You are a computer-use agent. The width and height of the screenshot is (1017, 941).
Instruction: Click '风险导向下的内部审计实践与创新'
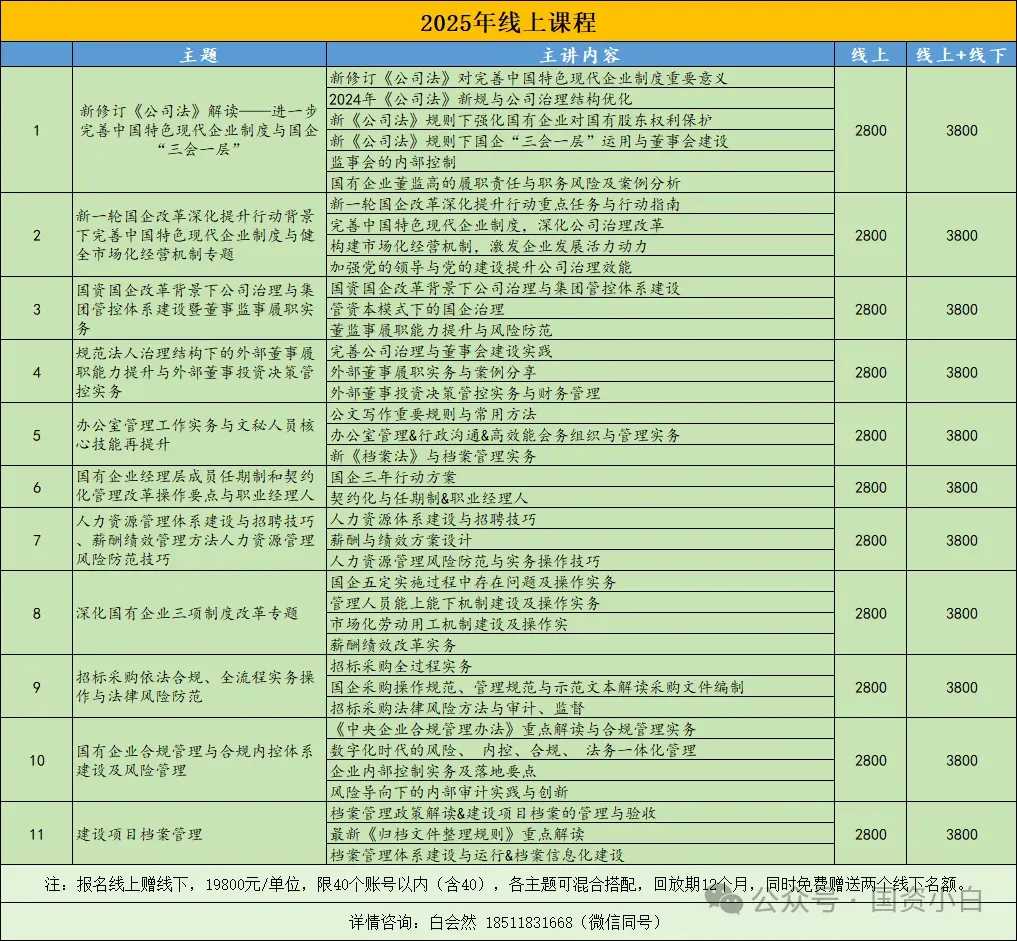tap(580, 791)
